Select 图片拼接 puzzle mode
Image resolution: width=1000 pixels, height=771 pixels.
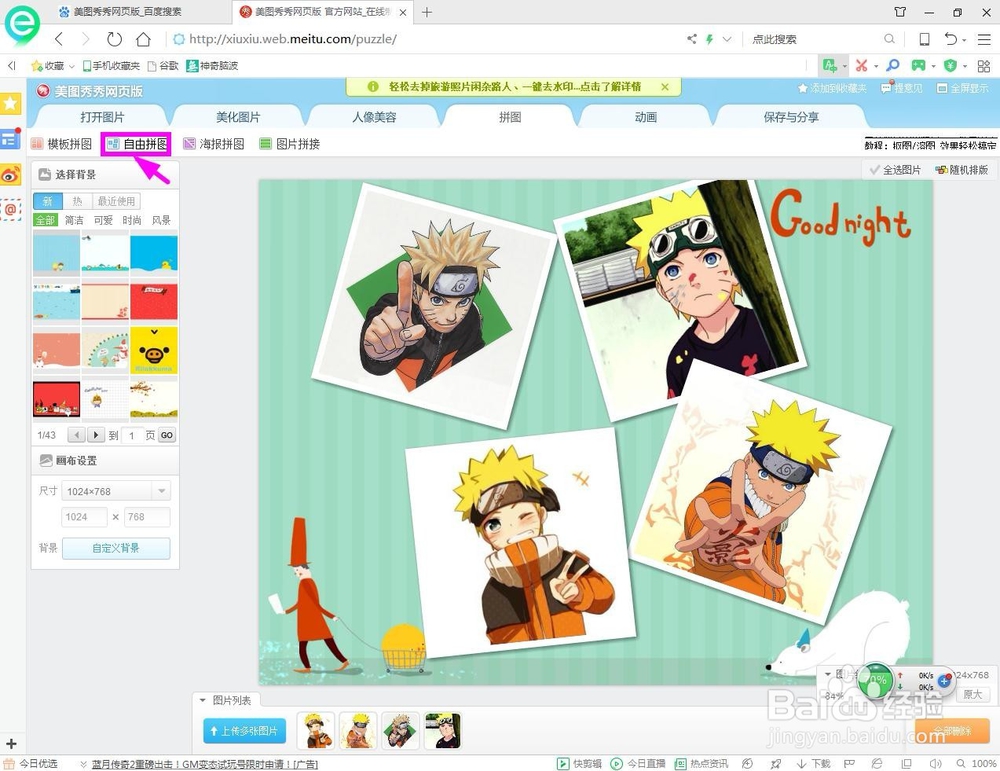[290, 144]
